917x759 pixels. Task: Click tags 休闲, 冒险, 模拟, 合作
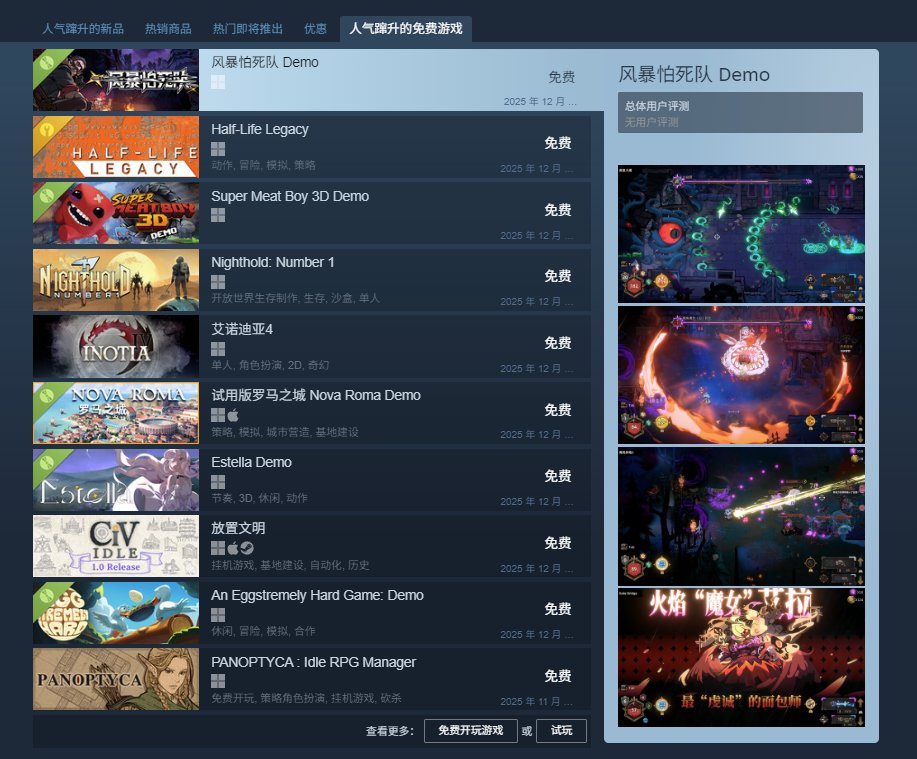point(263,632)
